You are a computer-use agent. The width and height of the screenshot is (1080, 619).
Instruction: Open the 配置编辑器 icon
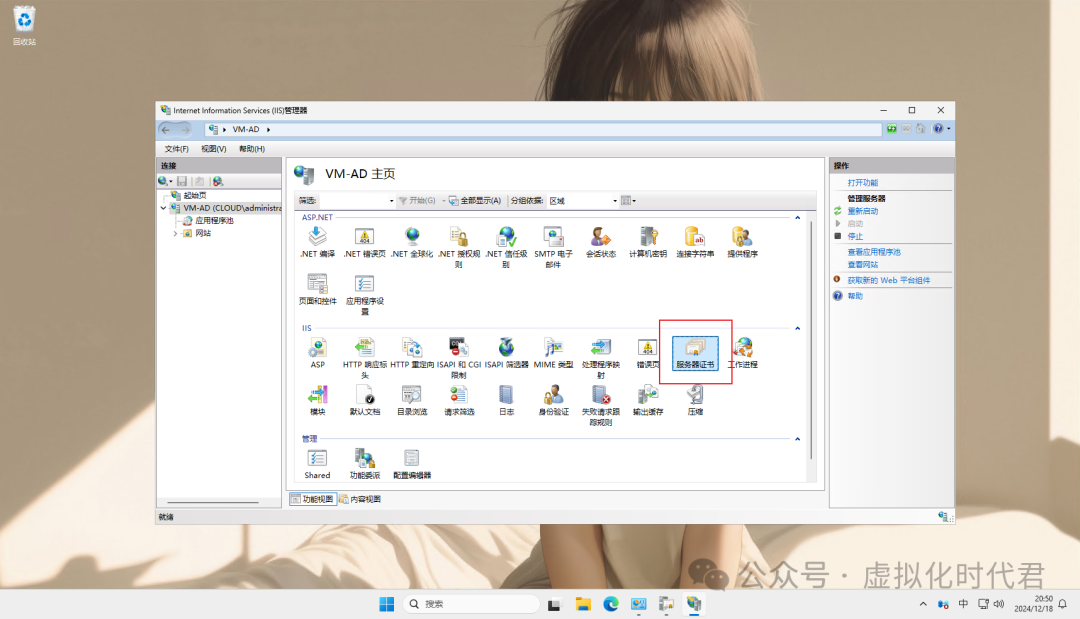(412, 463)
